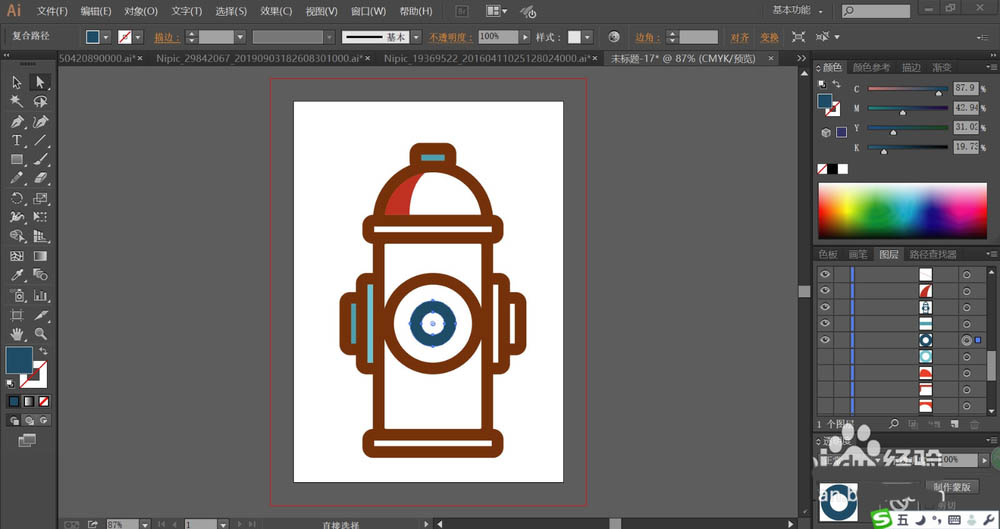Select the Free Transform tool
This screenshot has width=1000, height=529.
(40, 218)
